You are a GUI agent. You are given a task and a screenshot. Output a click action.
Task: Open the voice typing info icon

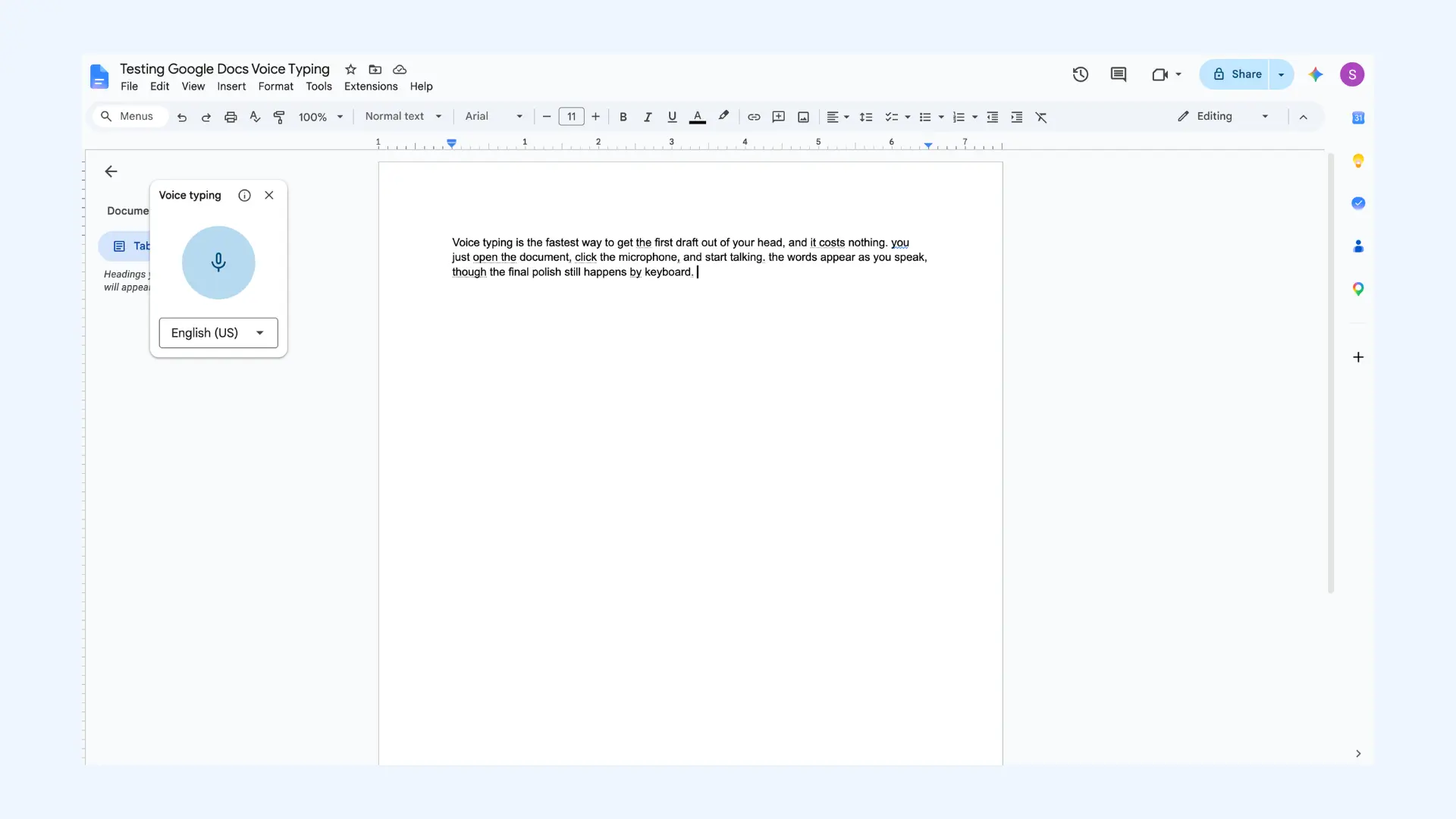[x=244, y=195]
